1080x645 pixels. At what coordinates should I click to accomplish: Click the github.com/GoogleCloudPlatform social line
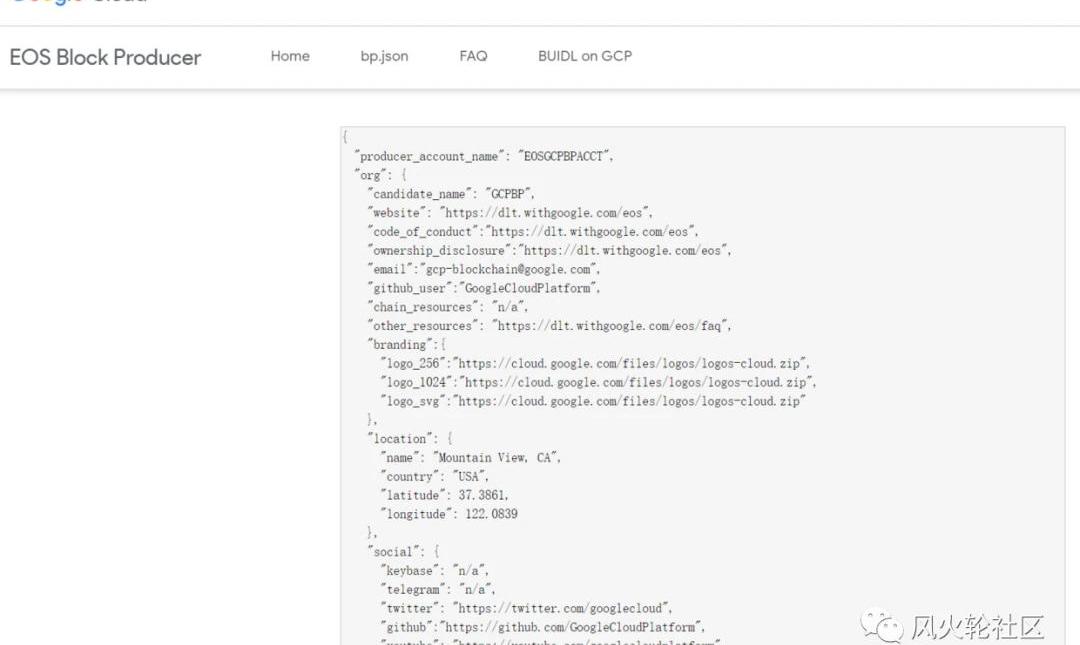(543, 627)
